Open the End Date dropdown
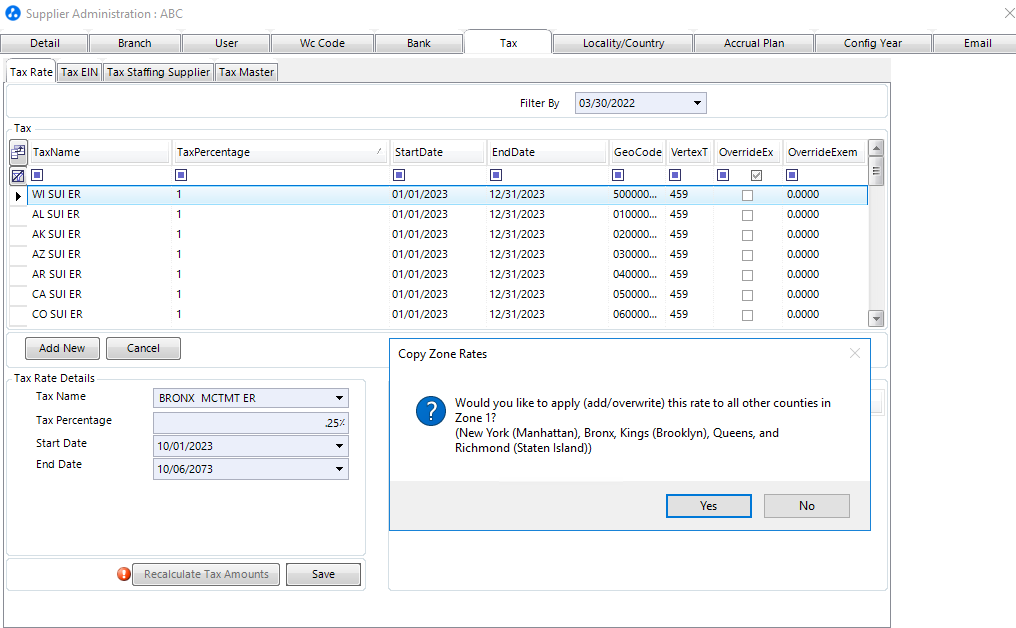 point(340,469)
